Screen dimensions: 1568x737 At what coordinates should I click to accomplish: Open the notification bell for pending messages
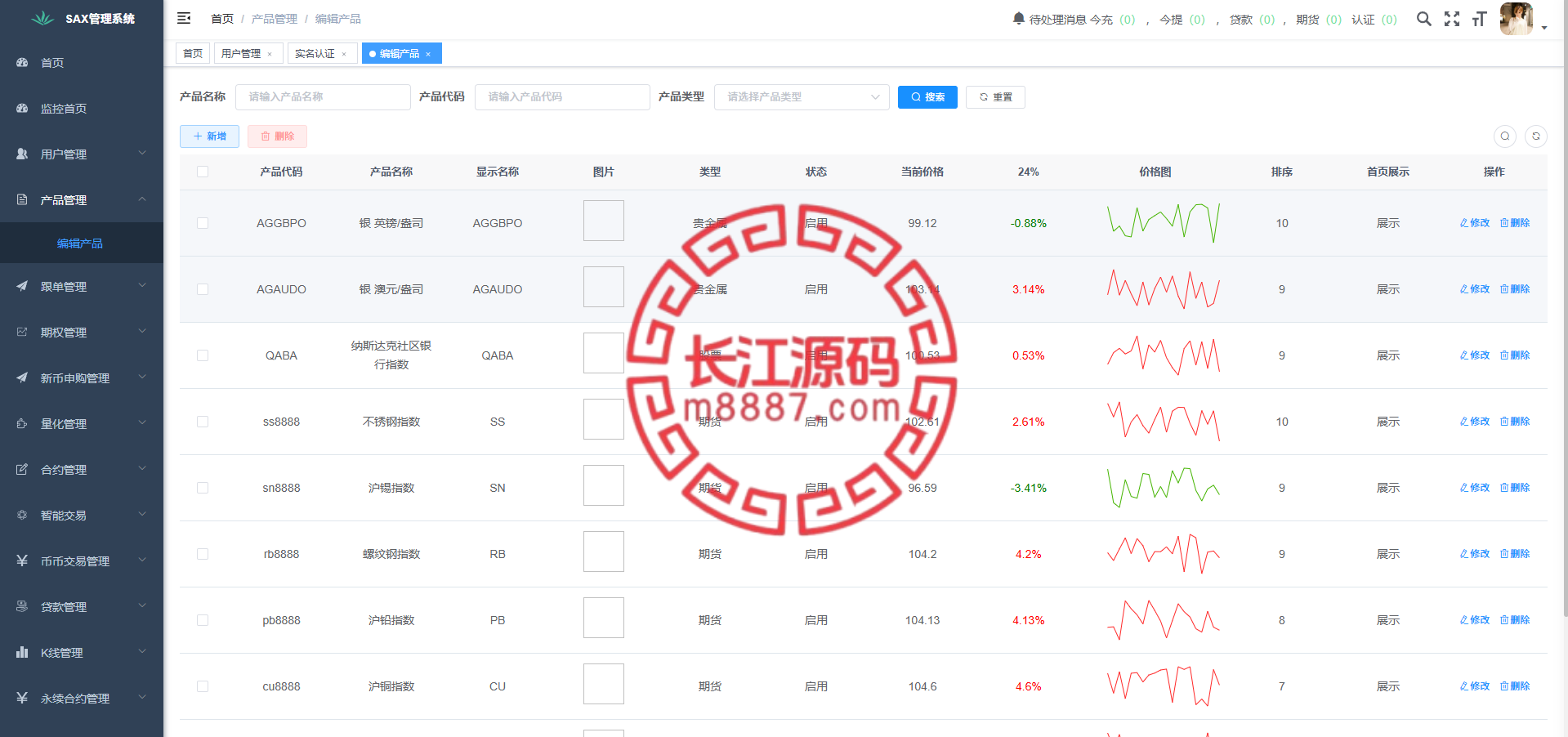click(x=1018, y=19)
